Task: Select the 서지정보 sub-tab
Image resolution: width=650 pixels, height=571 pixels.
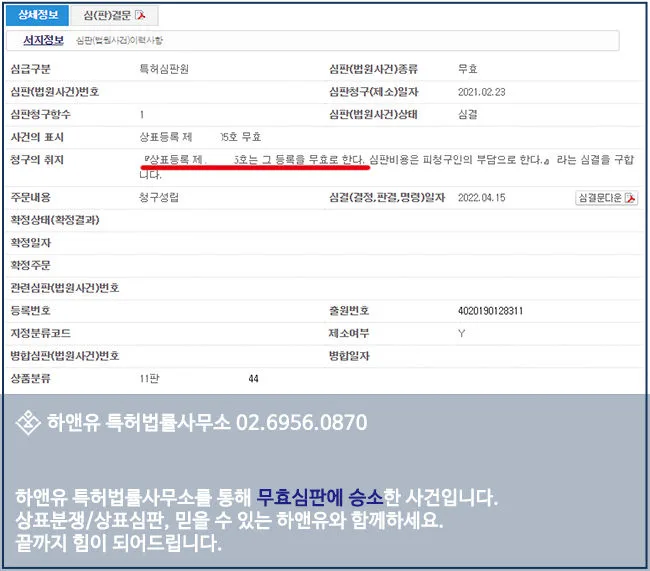Action: tap(44, 40)
